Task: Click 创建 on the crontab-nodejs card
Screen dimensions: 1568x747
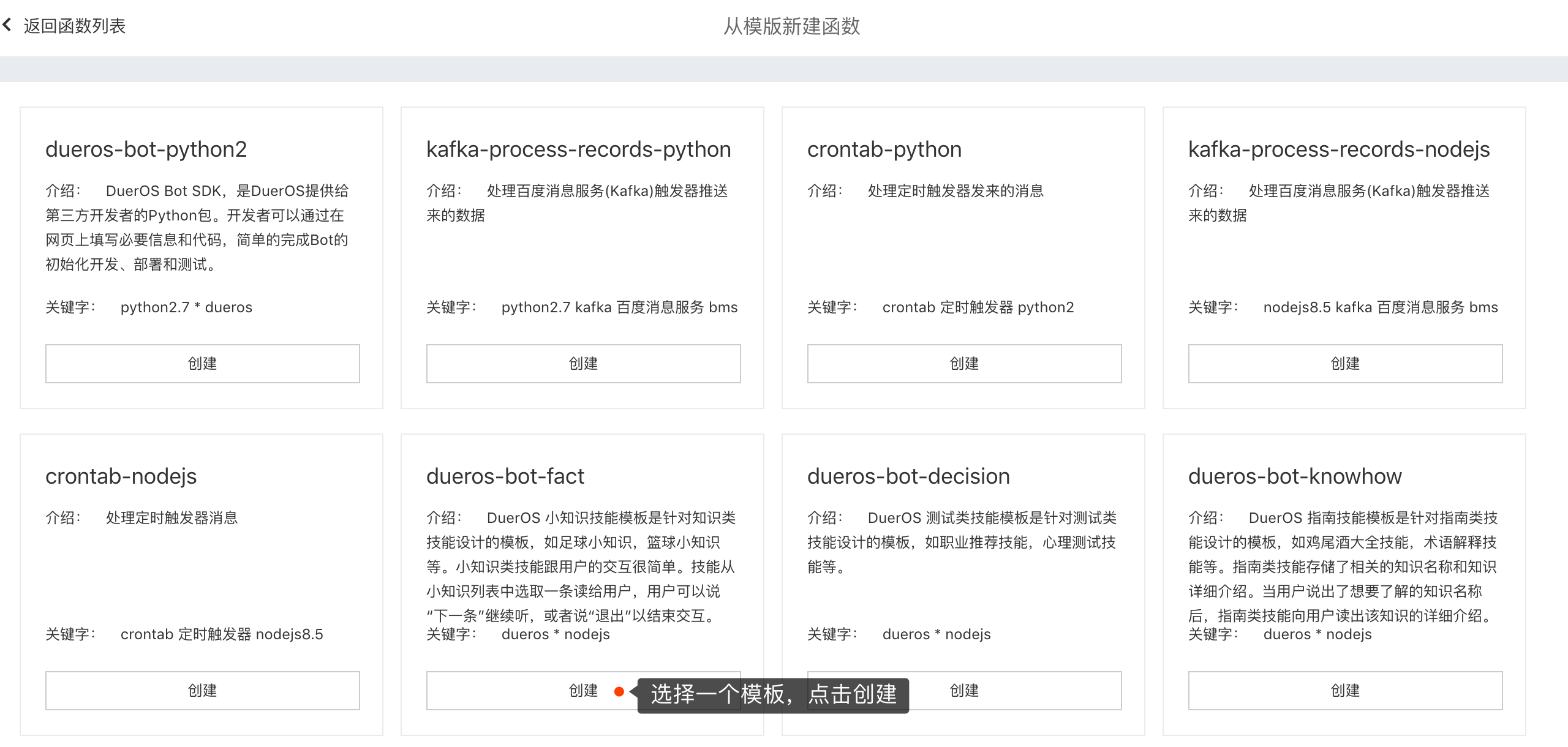Action: 203,691
